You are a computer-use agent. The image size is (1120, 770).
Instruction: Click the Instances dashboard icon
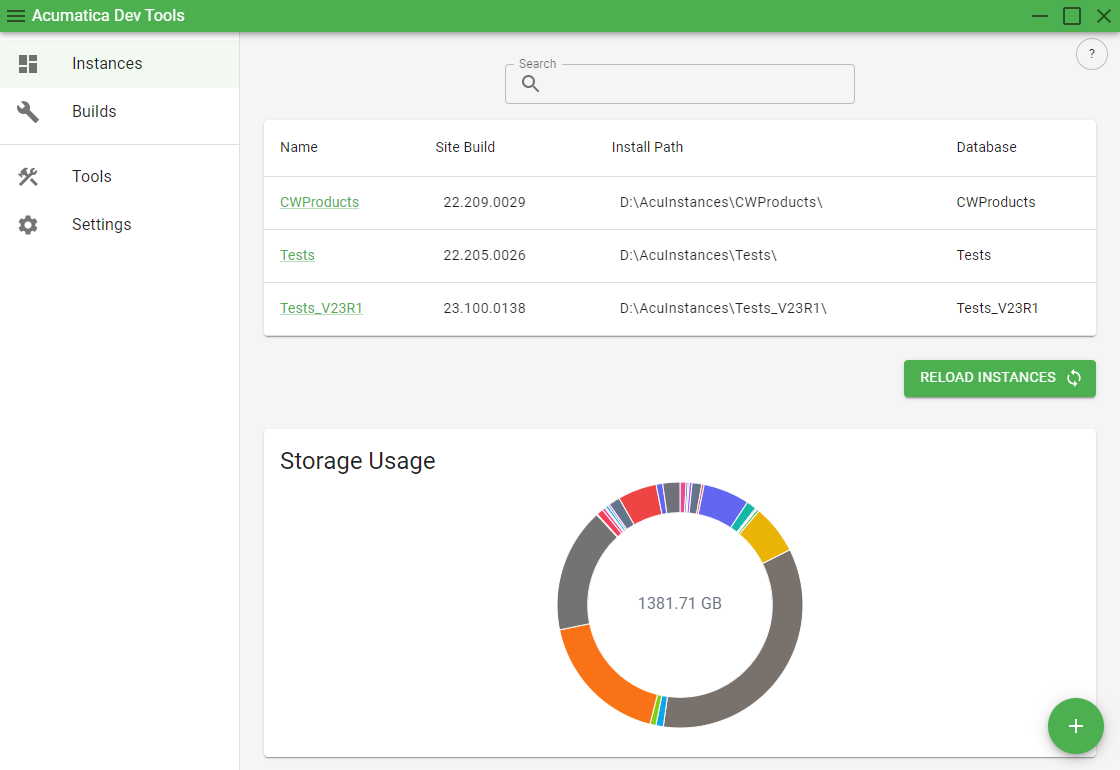(x=28, y=63)
